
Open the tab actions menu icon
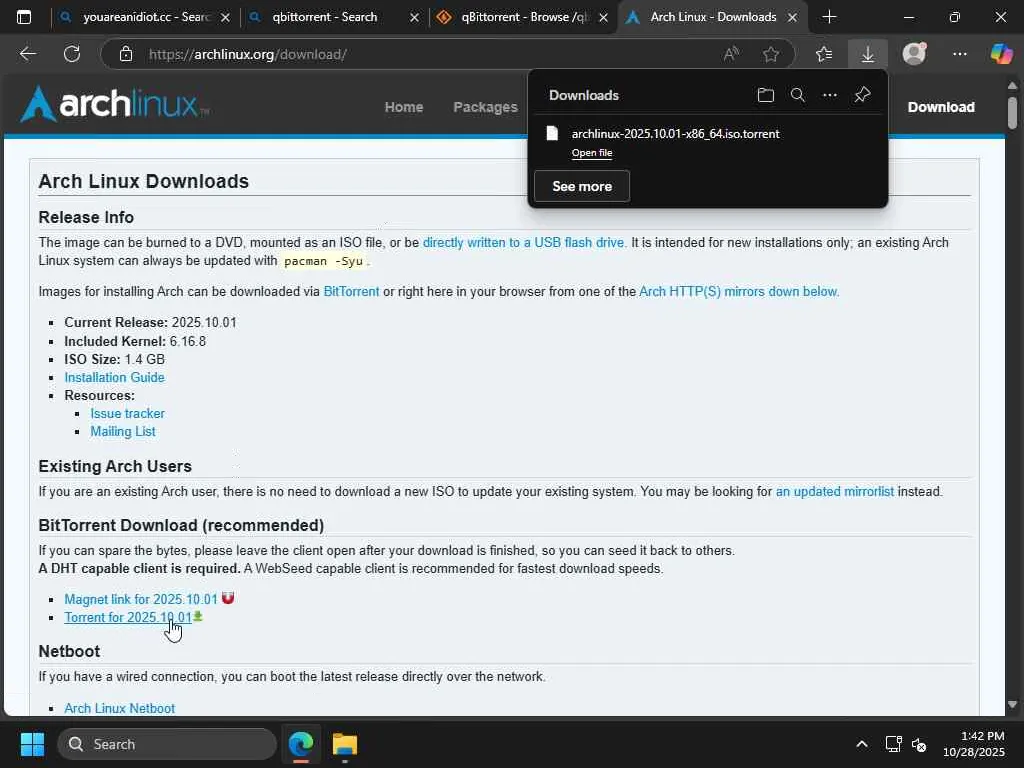[x=24, y=17]
